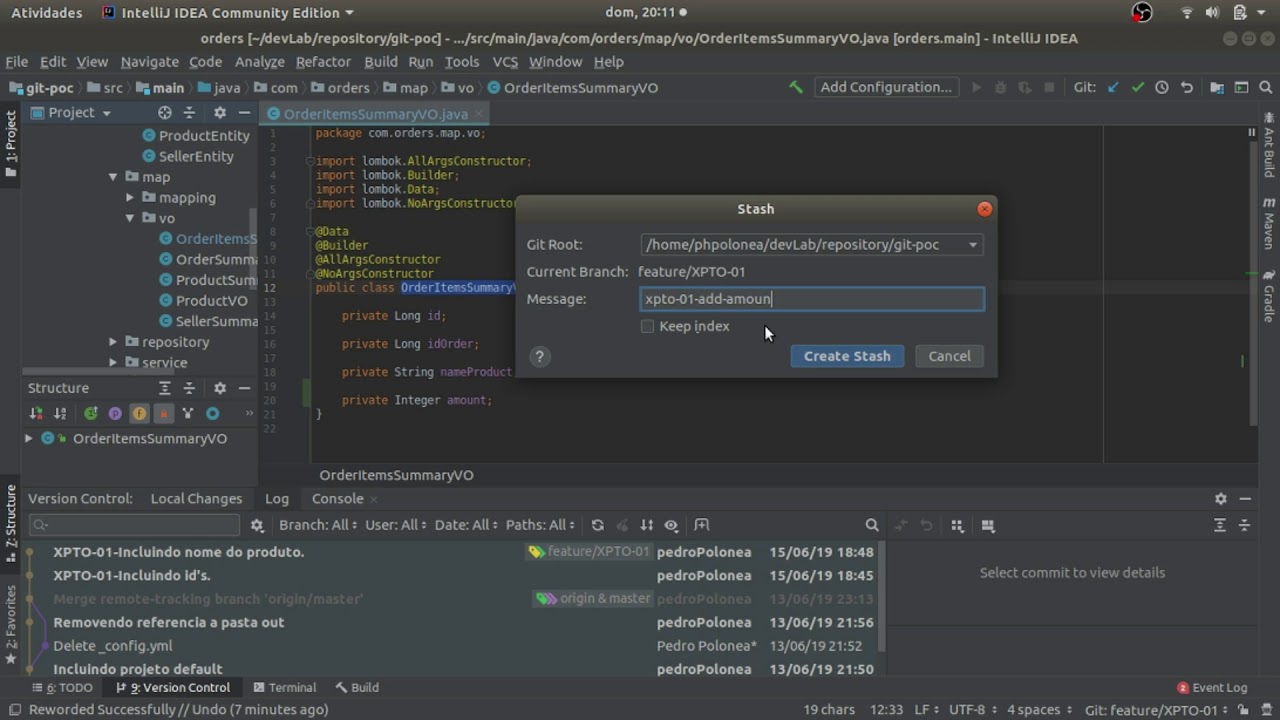Image resolution: width=1280 pixels, height=720 pixels.
Task: Click the Git Rollback arrow icon
Action: tap(1187, 87)
